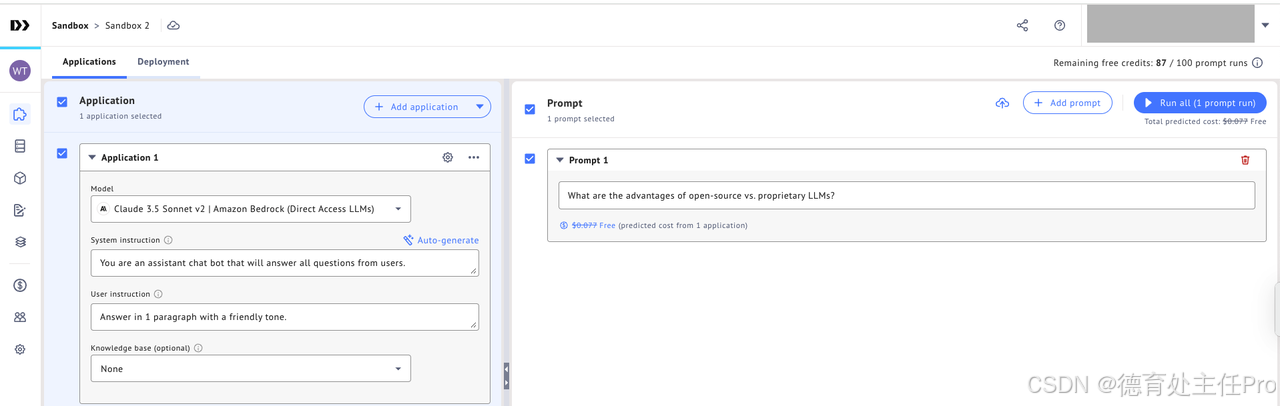The width and height of the screenshot is (1280, 406).
Task: Uncheck the Application 1 checkbox
Action: point(62,153)
